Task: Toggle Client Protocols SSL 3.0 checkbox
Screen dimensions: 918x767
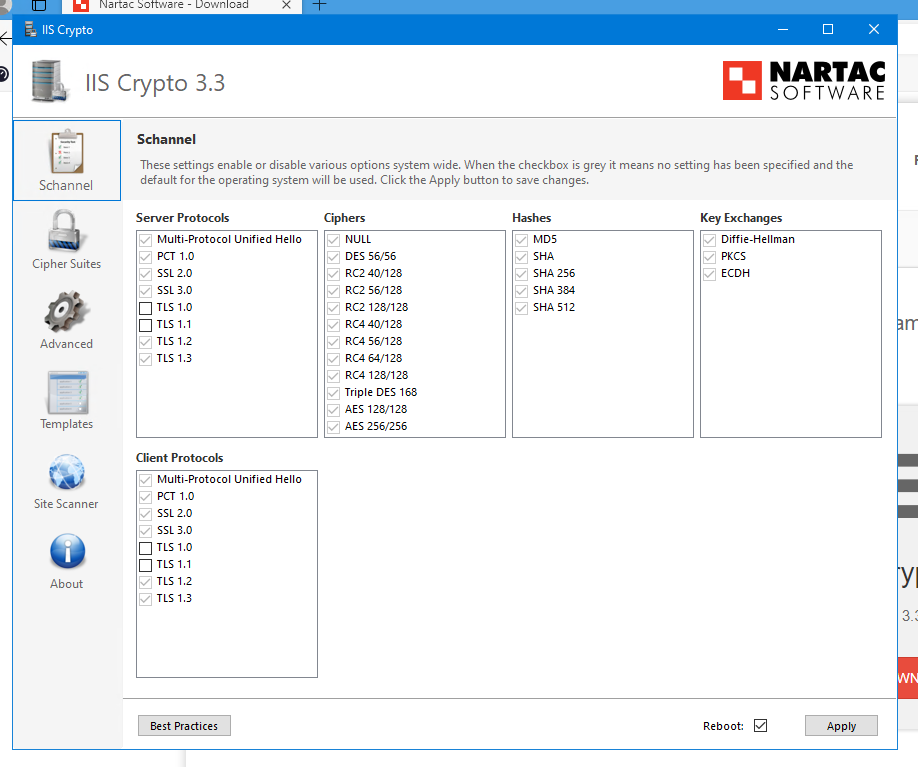Action: click(146, 531)
